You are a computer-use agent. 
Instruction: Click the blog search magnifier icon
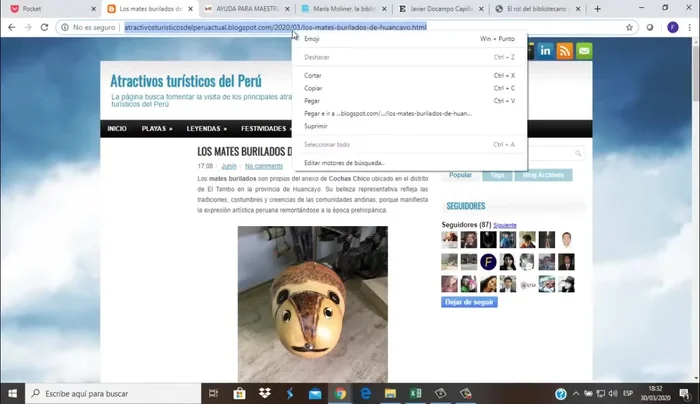point(578,154)
